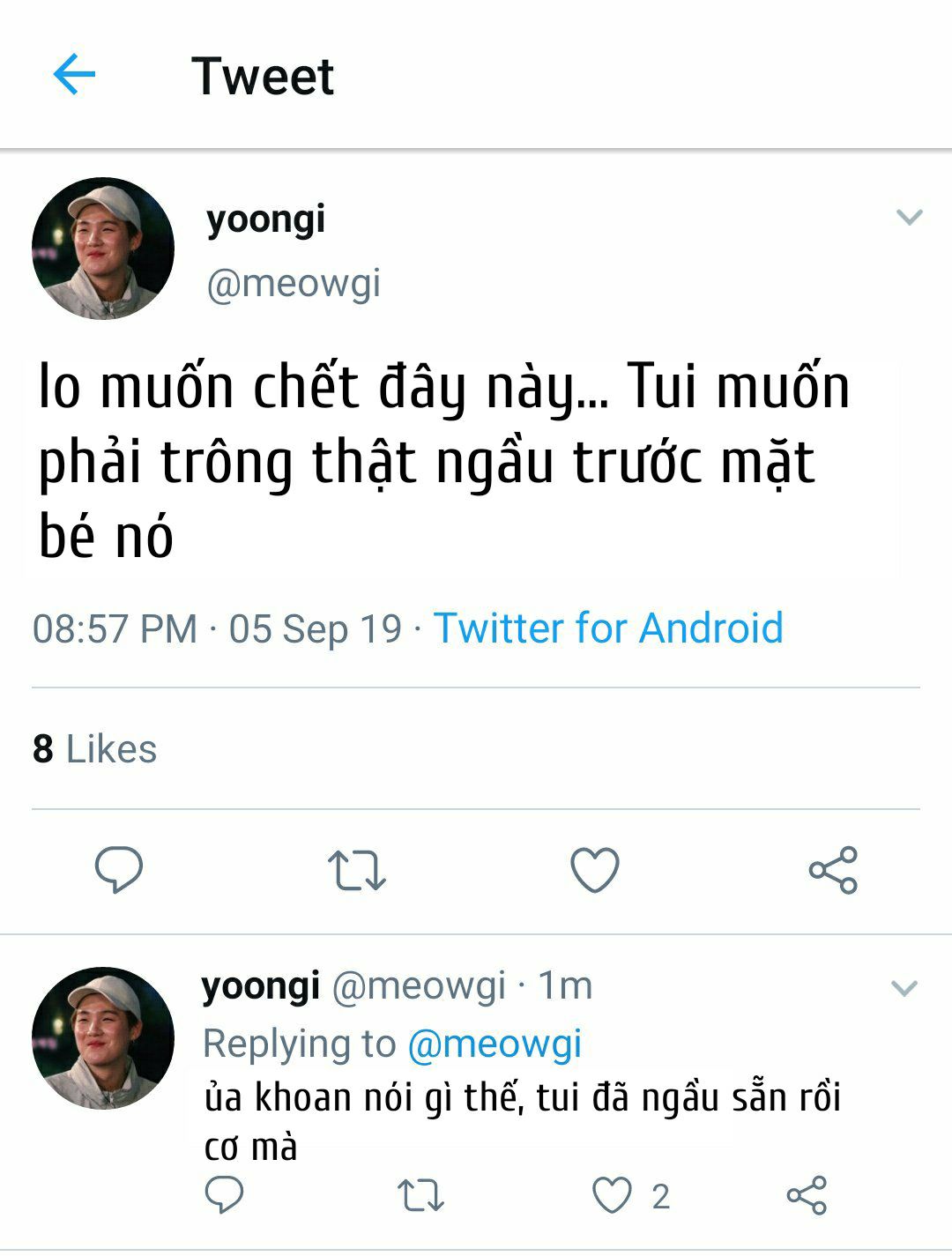Screen dimensions: 952x1256
Task: Retweet the self-reply tweet
Action: pyautogui.click(x=420, y=1196)
